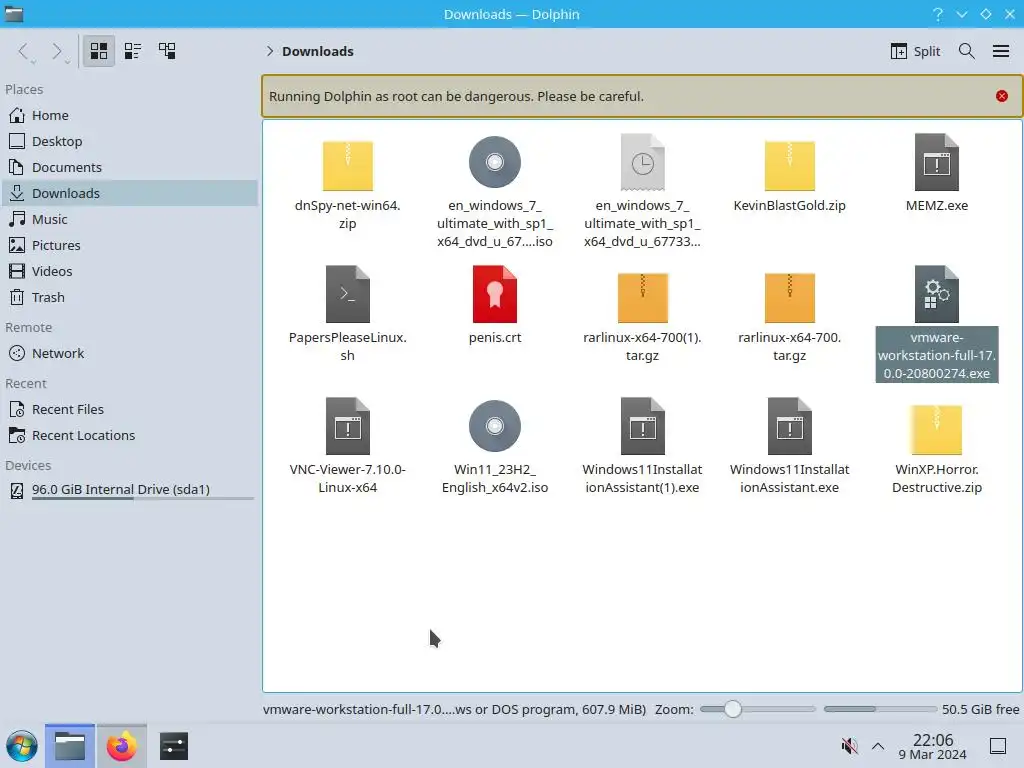
Task: Select the partial Windows 7 download file icon
Action: (642, 163)
